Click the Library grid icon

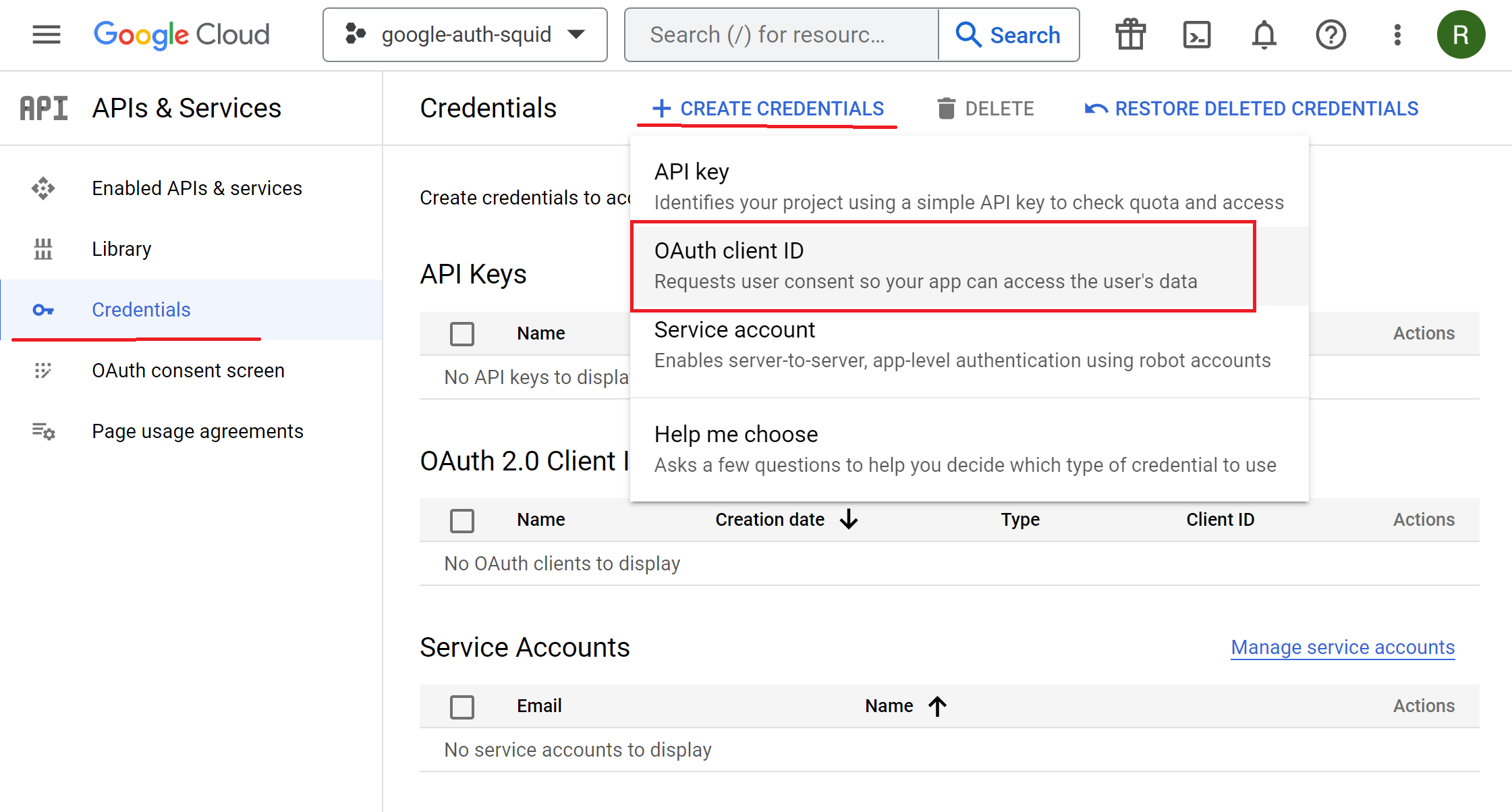[x=43, y=249]
